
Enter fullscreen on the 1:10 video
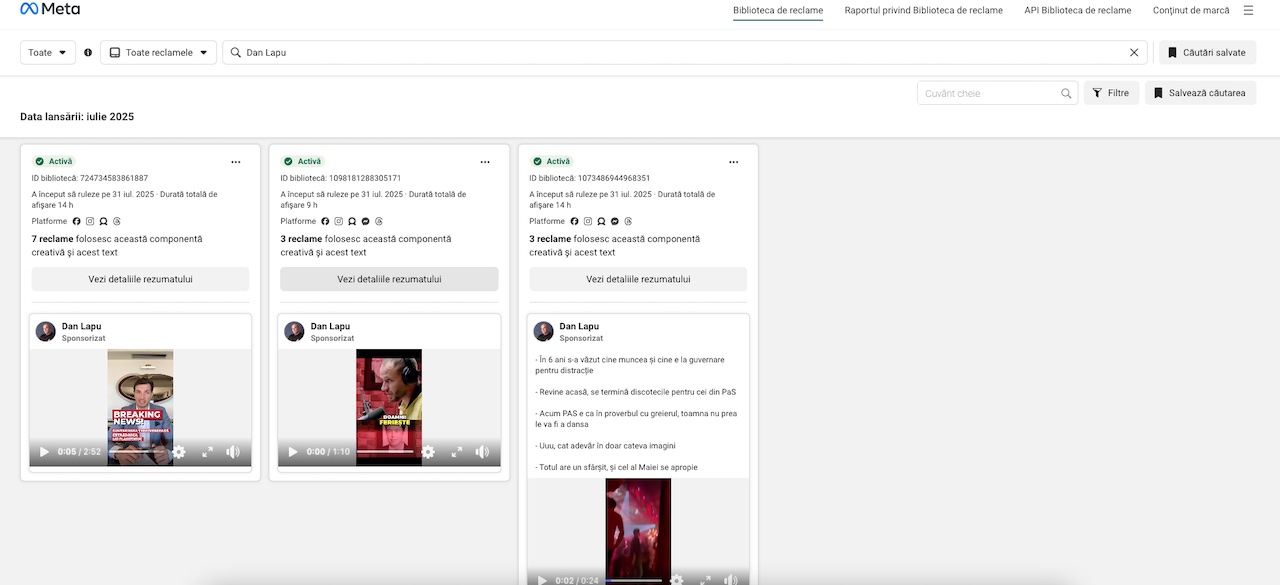tap(457, 452)
